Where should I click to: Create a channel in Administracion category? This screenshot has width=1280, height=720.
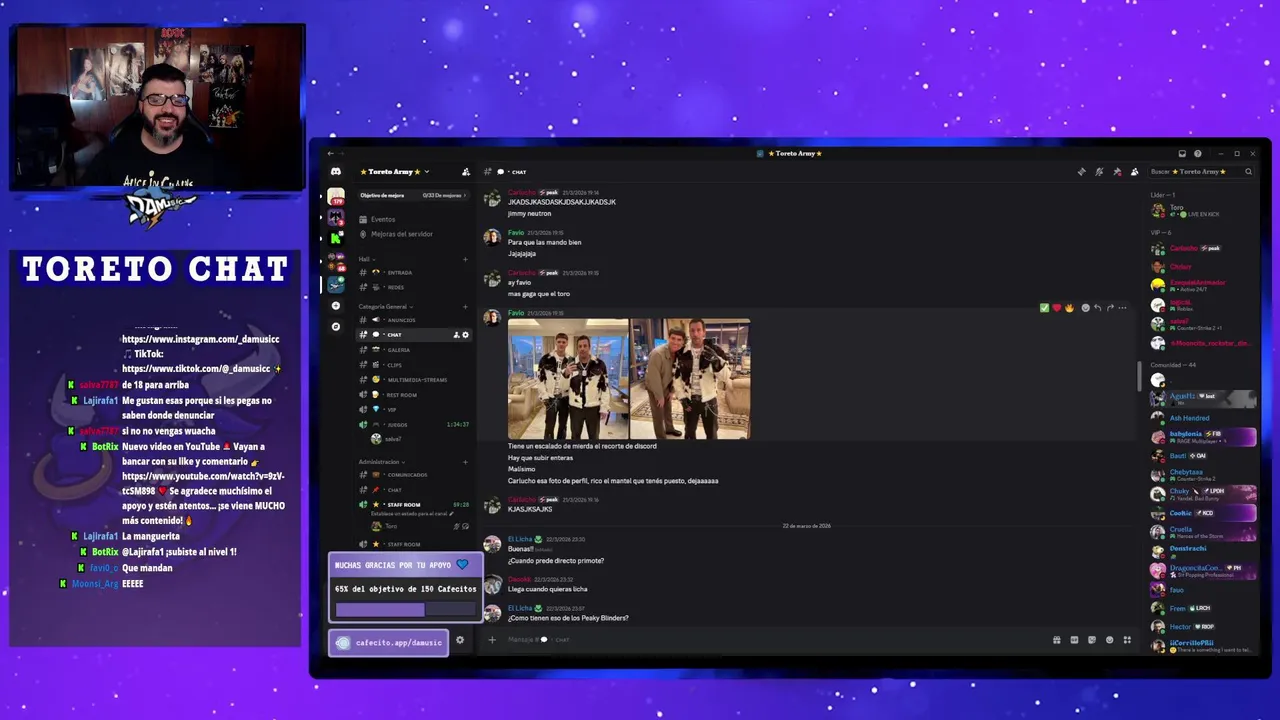(x=465, y=462)
